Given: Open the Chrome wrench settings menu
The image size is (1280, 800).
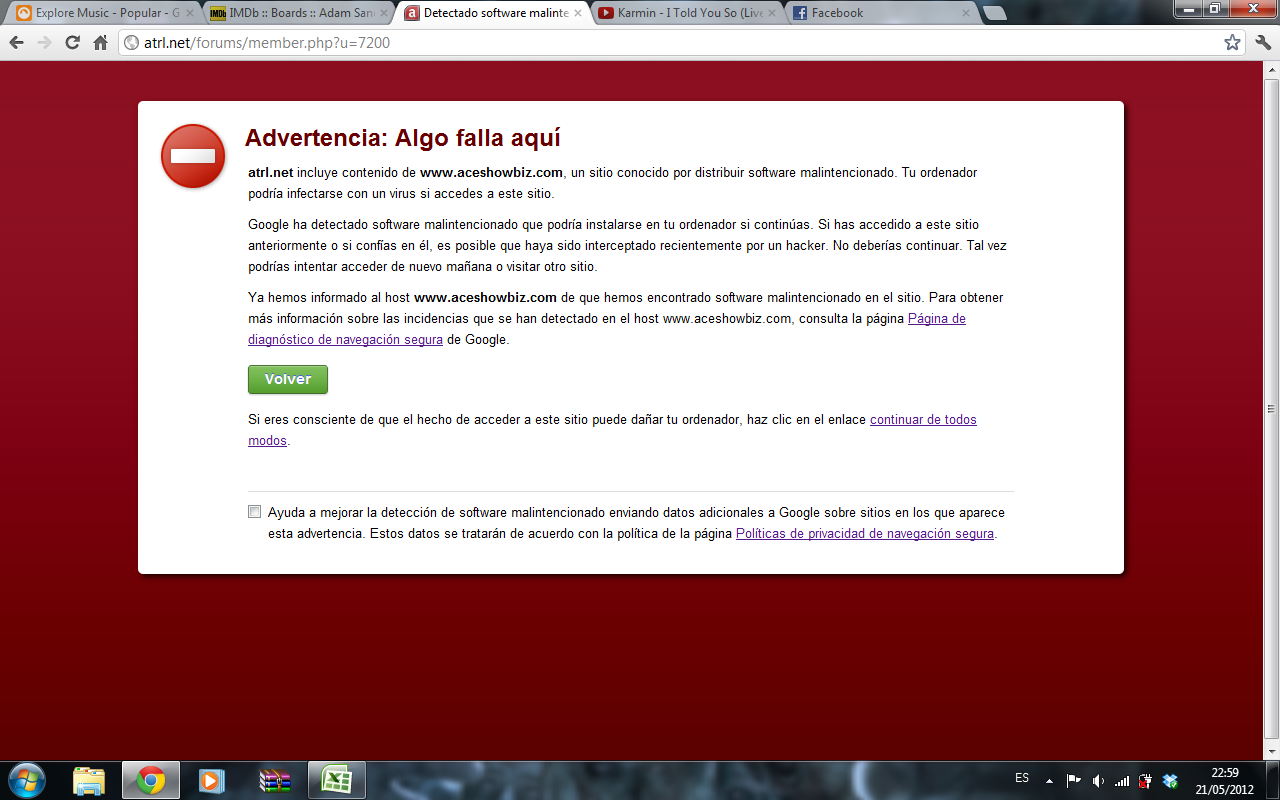Looking at the screenshot, I should pos(1262,43).
